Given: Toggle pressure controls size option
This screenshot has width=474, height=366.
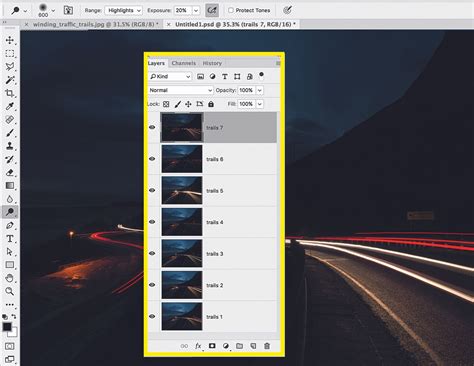Looking at the screenshot, I should 287,10.
